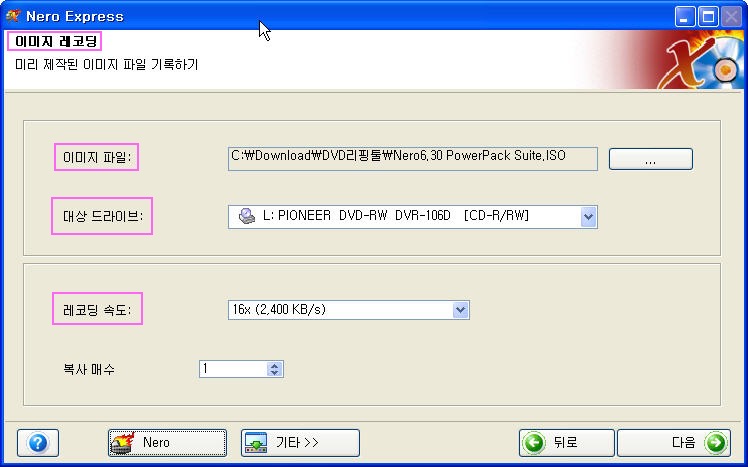Expand more options with 기타 >> button
The width and height of the screenshot is (748, 467).
click(300, 443)
